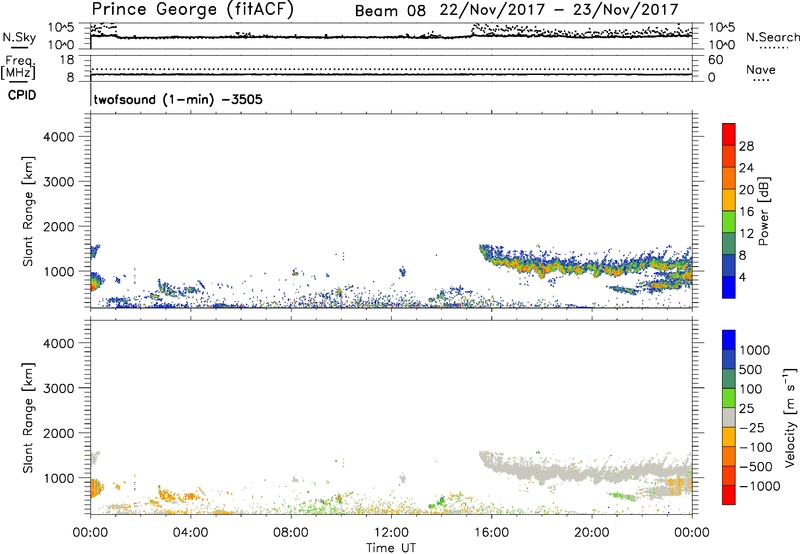Click the "08:00" time tick label

290,533
